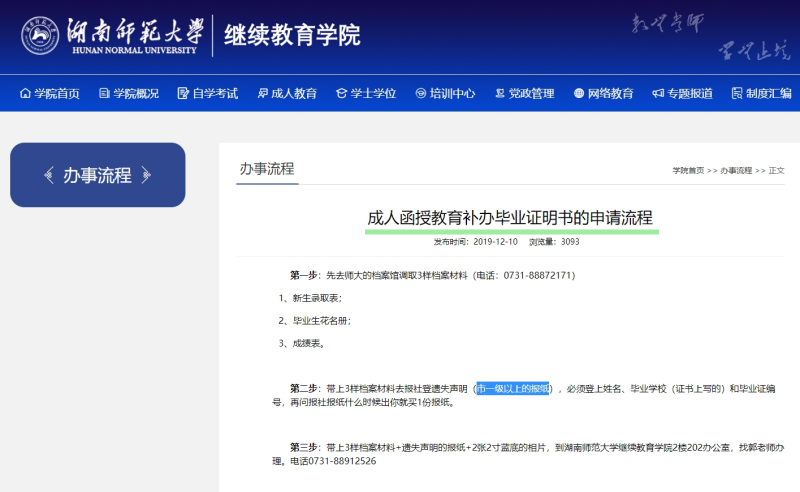This screenshot has width=800, height=492.
Task: Click the file icon beside 制度汇编
Action: coord(737,93)
